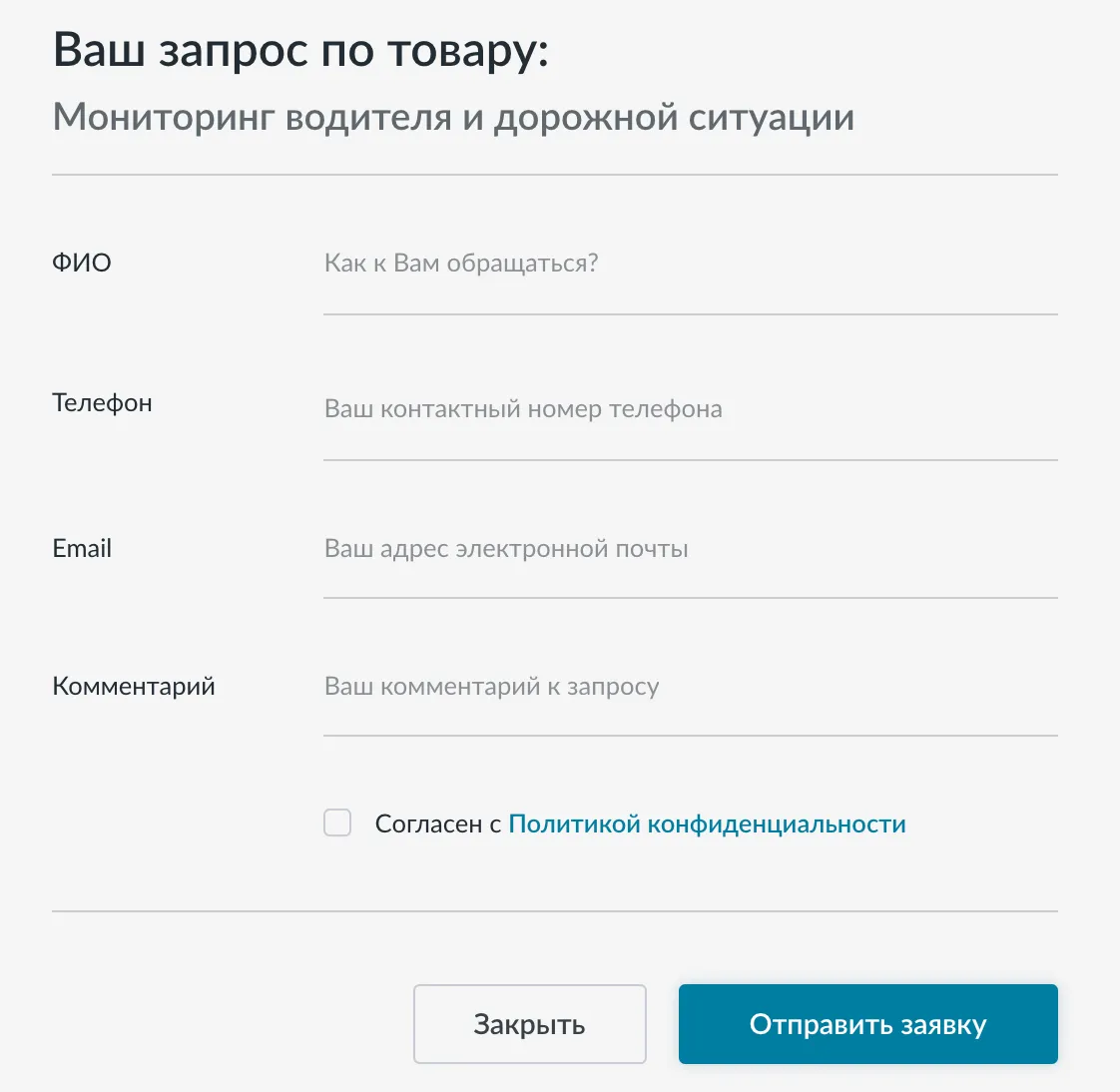1120x1092 pixels.
Task: Click the underline beneath the Email field
Action: pyautogui.click(x=689, y=598)
